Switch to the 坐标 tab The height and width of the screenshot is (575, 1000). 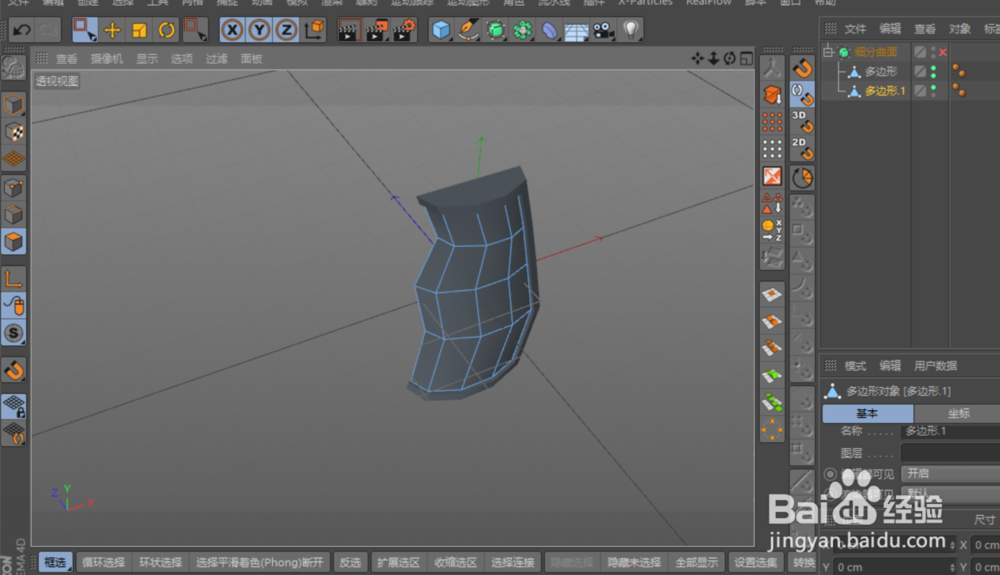[x=958, y=413]
